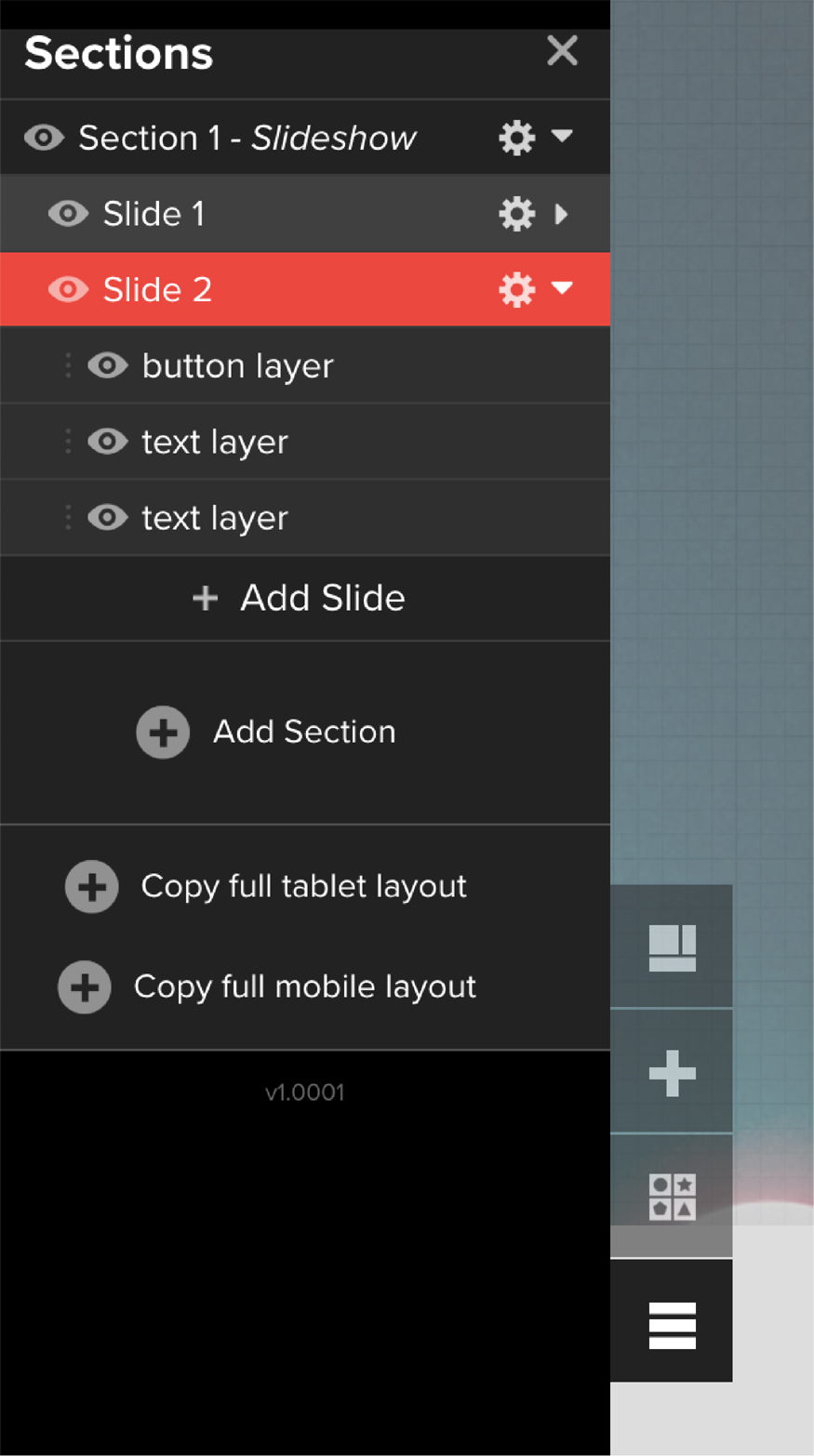Toggle visibility of Section 1 Slideshow
Image resolution: width=814 pixels, height=1456 pixels.
tap(44, 138)
